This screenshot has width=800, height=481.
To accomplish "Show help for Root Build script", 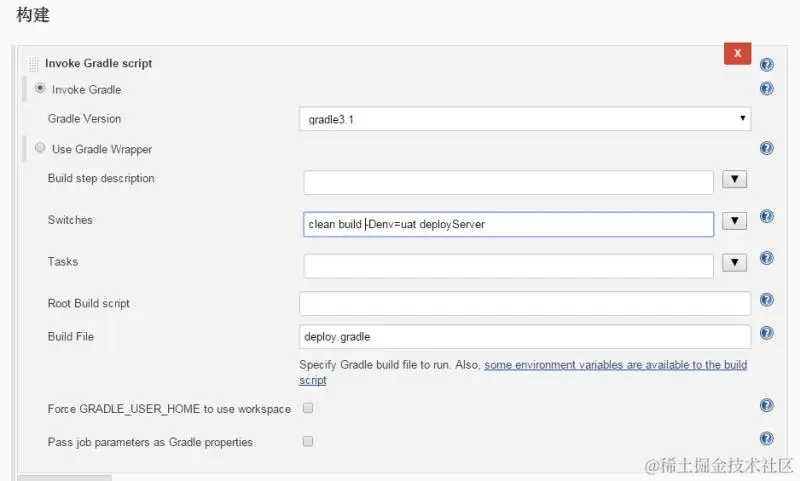I will pos(767,299).
